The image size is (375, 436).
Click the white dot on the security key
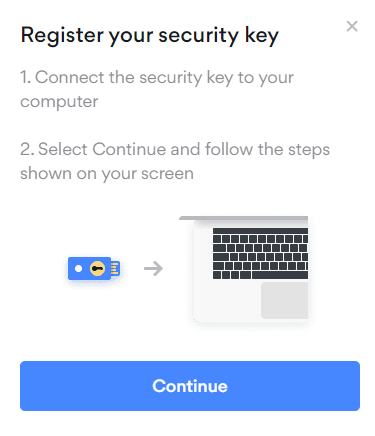pos(78,268)
